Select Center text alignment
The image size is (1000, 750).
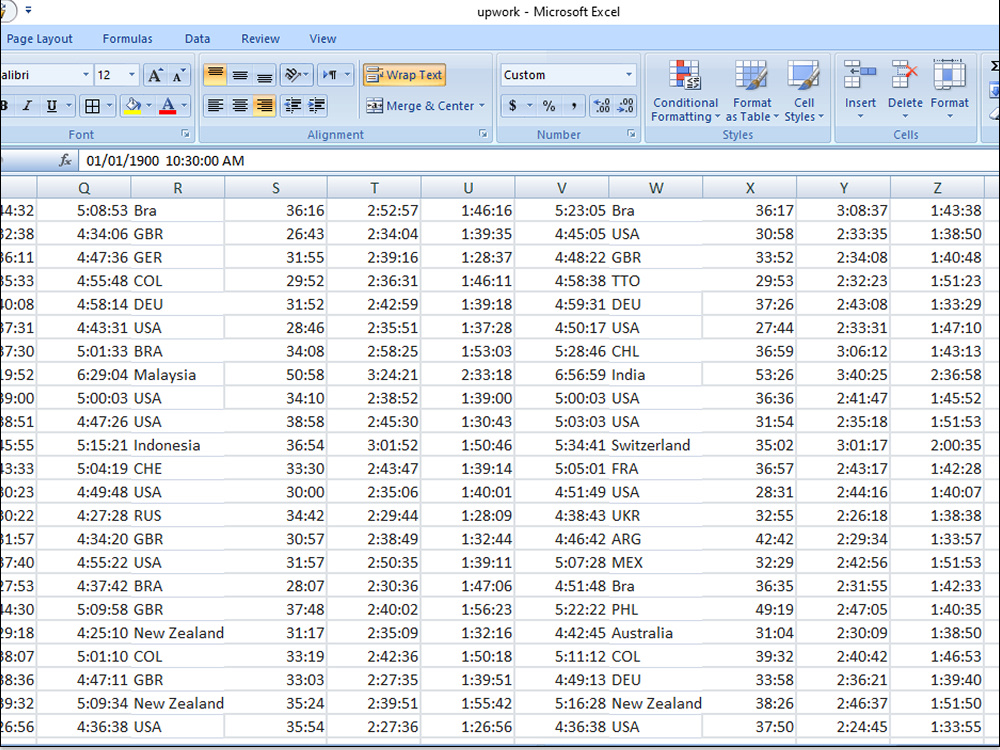coord(240,105)
